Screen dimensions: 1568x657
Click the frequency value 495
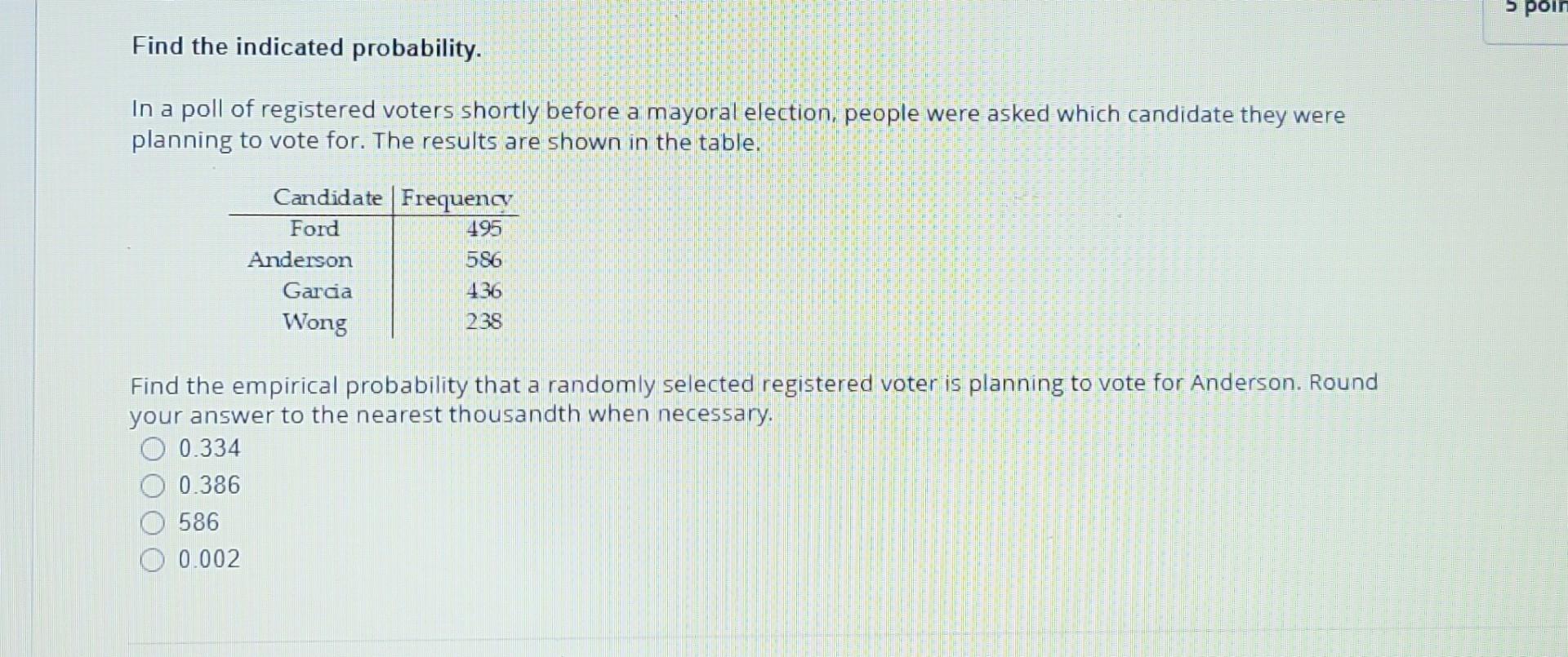[483, 229]
